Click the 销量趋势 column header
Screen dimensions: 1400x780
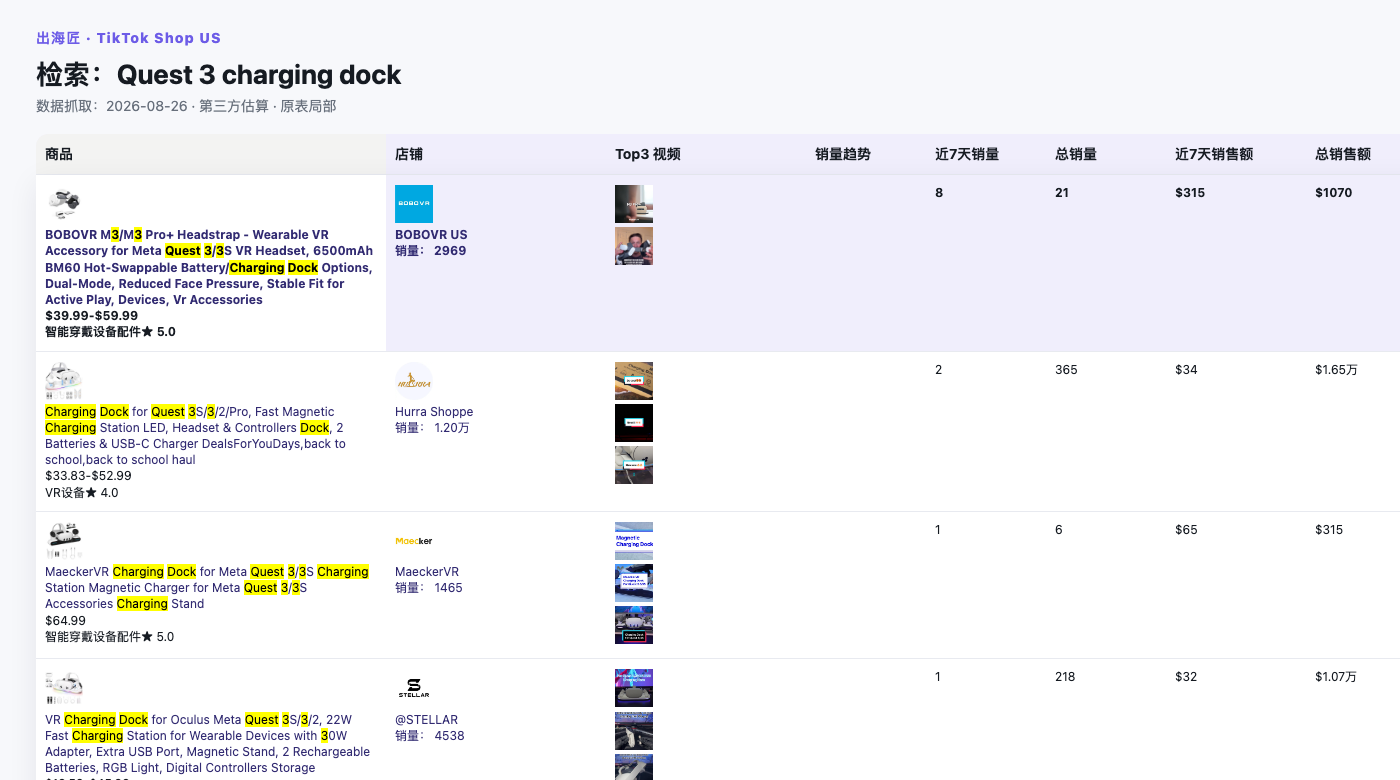(x=843, y=154)
